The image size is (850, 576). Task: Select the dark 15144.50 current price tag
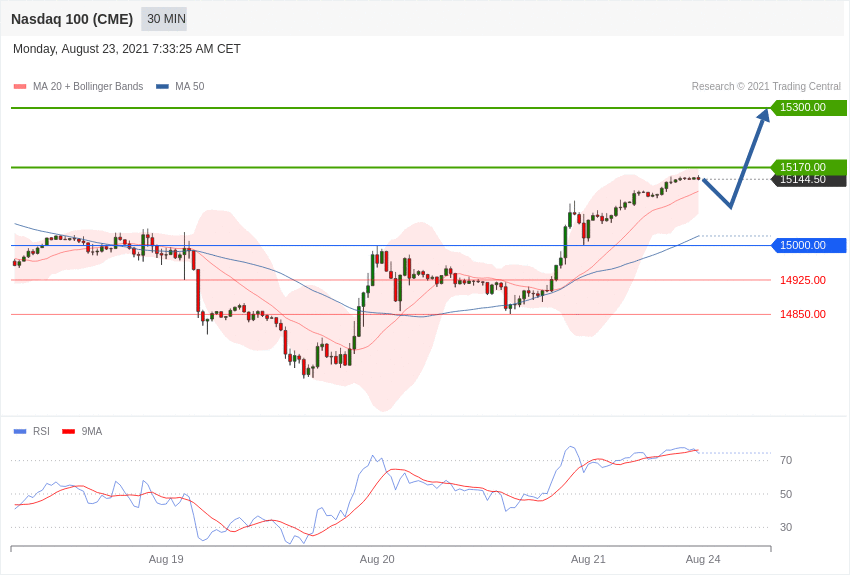808,180
